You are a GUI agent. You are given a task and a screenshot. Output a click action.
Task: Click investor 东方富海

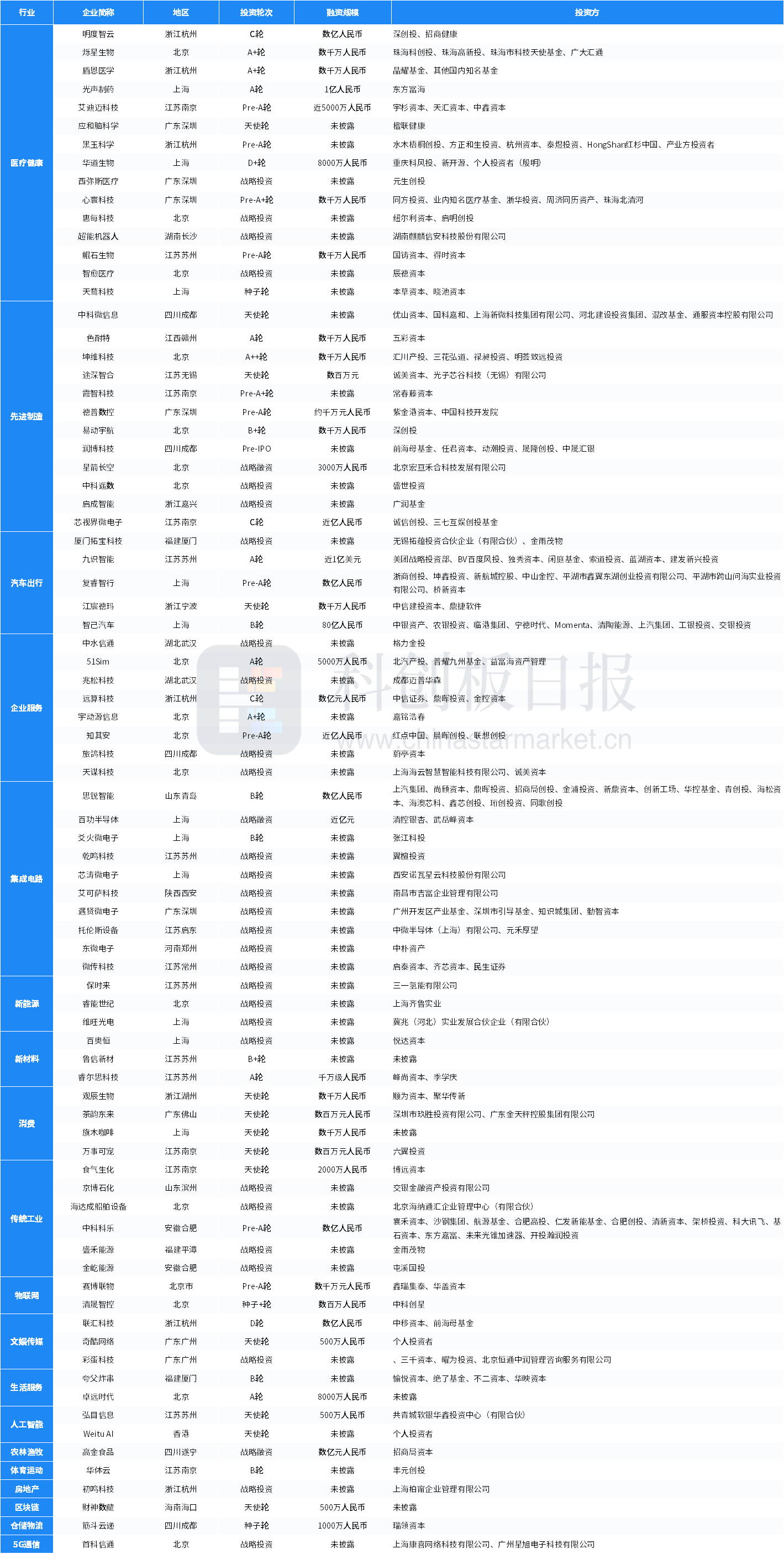[x=409, y=90]
